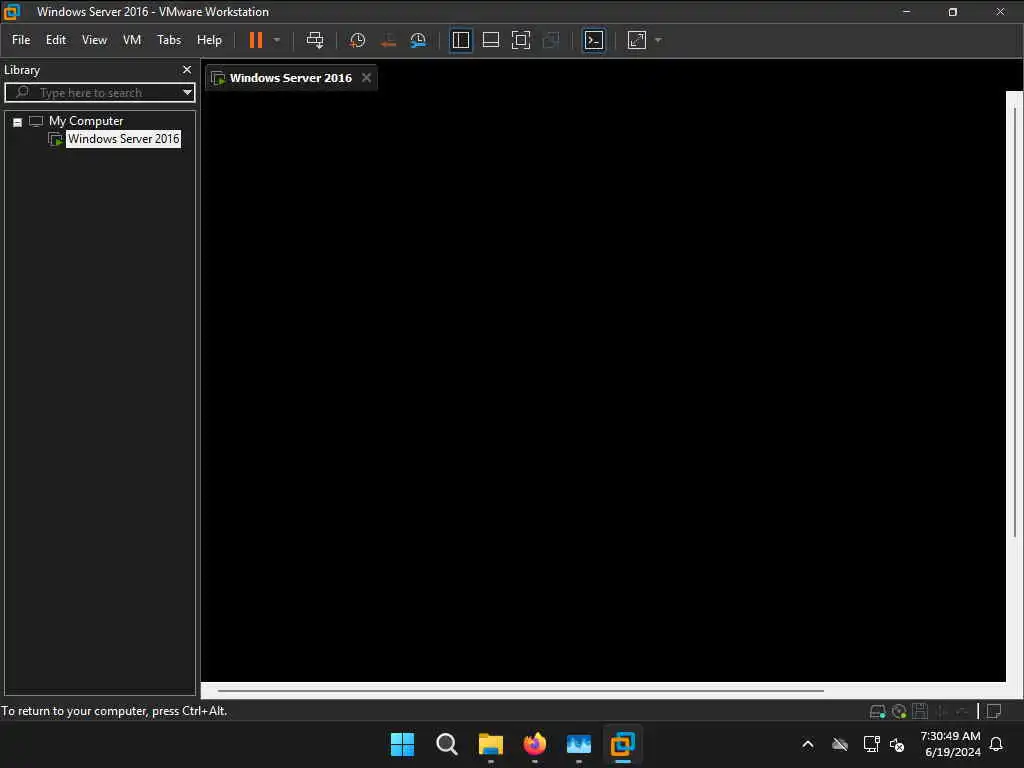The width and height of the screenshot is (1024, 768).
Task: Close the Windows Server 2016 tab
Action: (x=366, y=78)
